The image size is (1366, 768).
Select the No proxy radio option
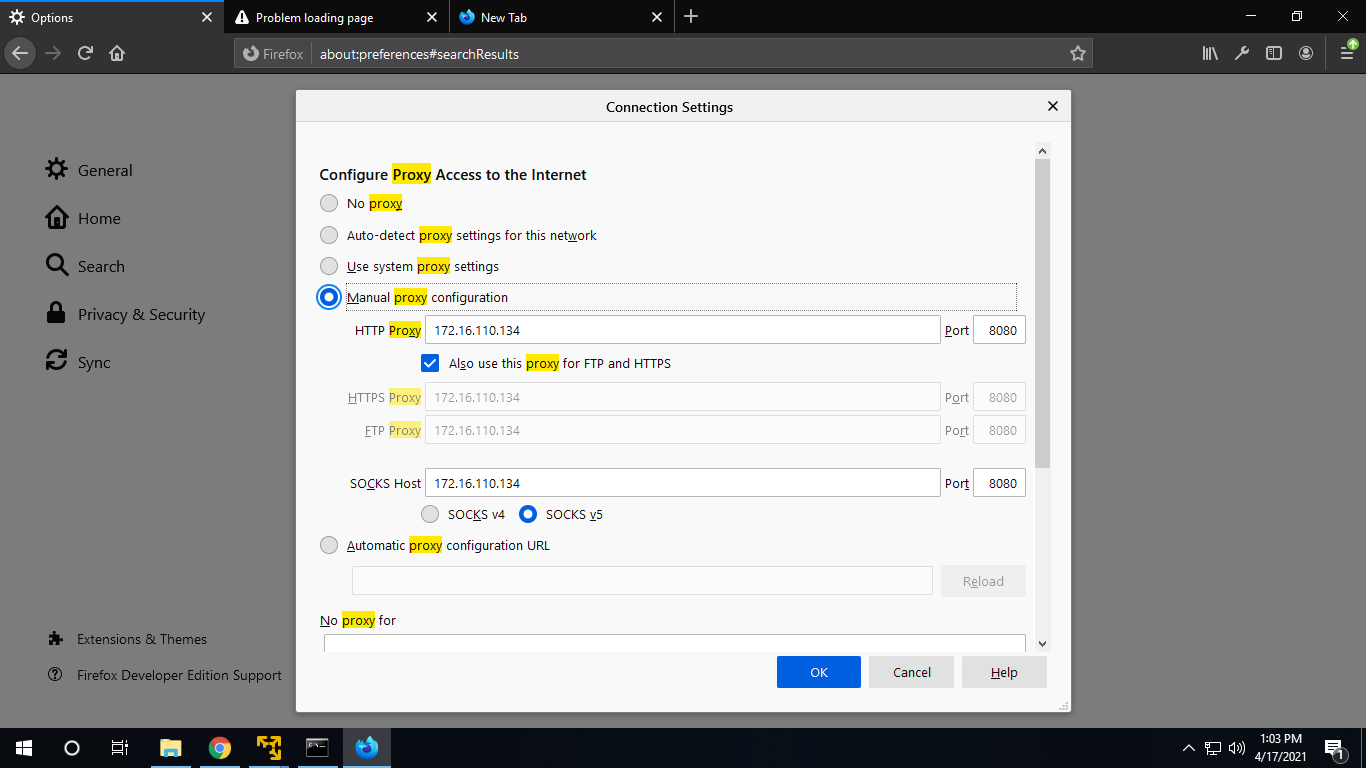329,204
